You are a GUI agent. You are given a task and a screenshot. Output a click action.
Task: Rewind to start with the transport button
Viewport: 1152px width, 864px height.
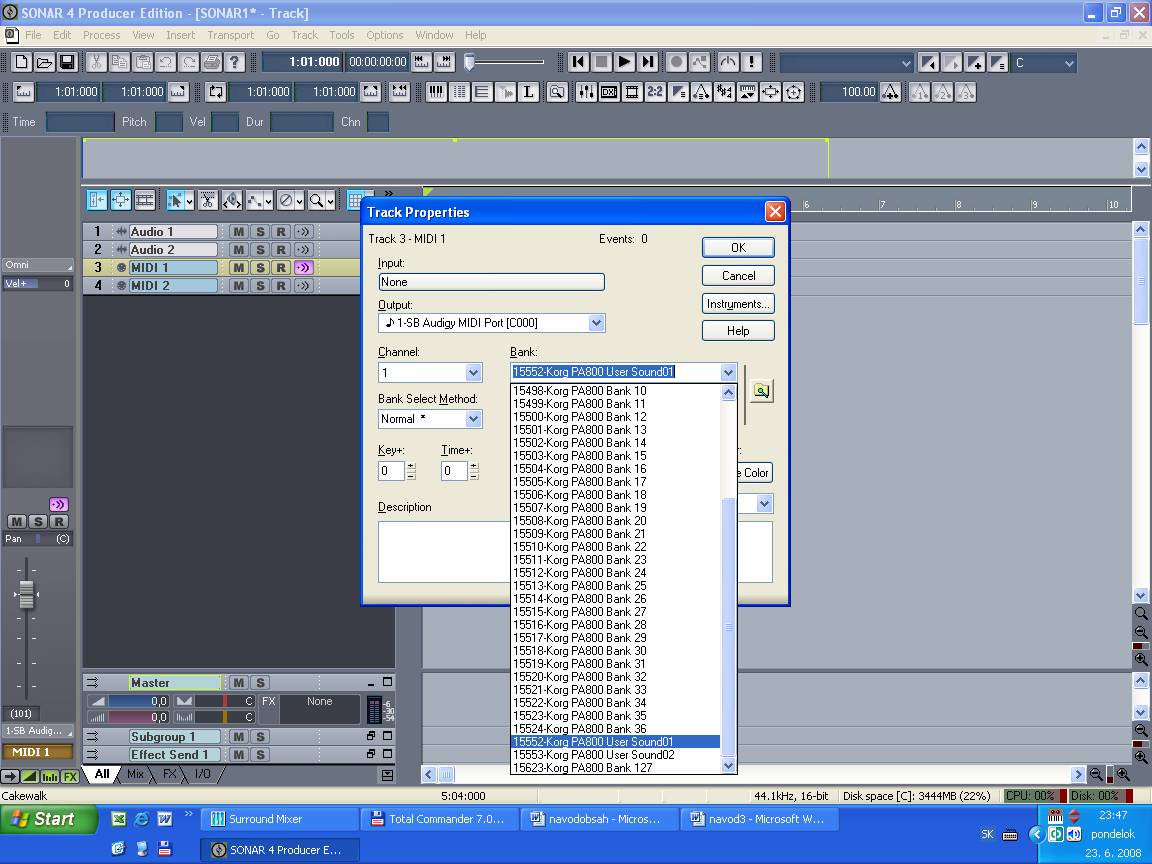pyautogui.click(x=579, y=62)
